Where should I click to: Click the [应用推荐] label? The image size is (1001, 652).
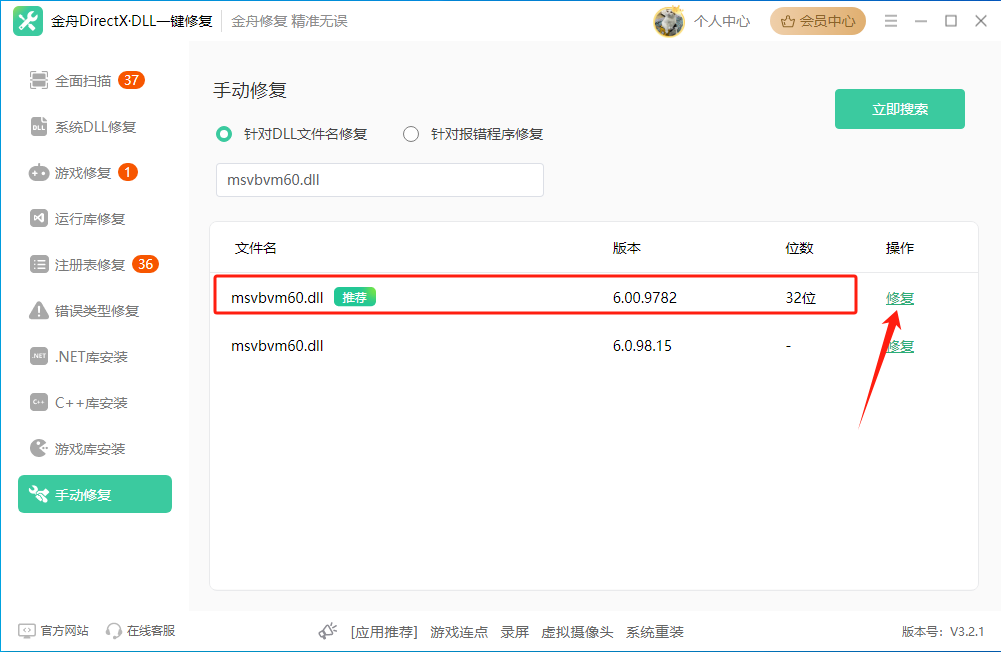click(x=384, y=632)
